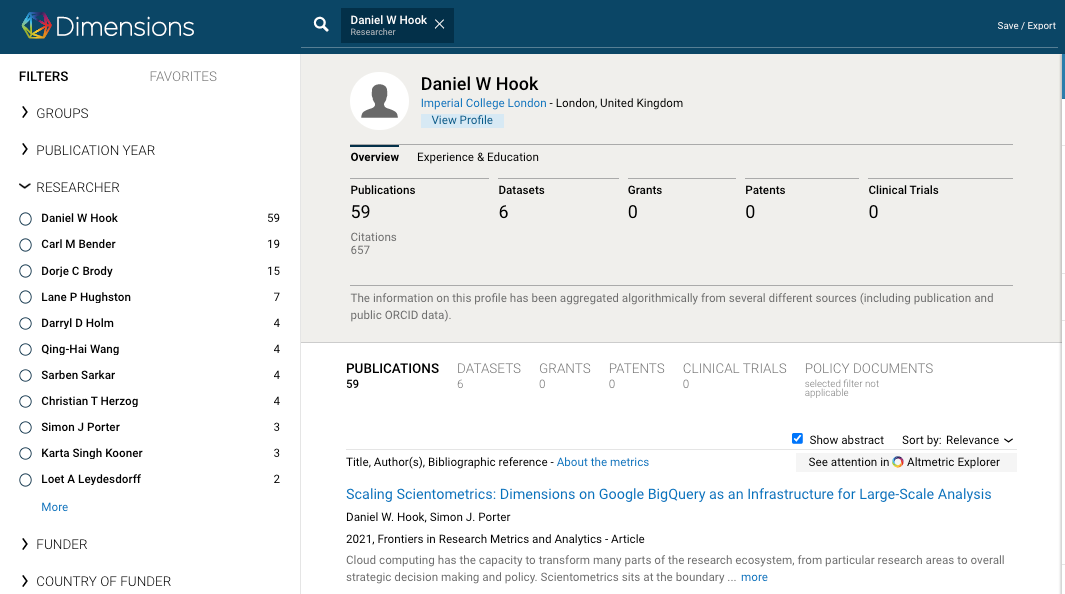This screenshot has height=594, width=1065.
Task: Click the Altmetric Explorer attention button
Action: (x=905, y=462)
